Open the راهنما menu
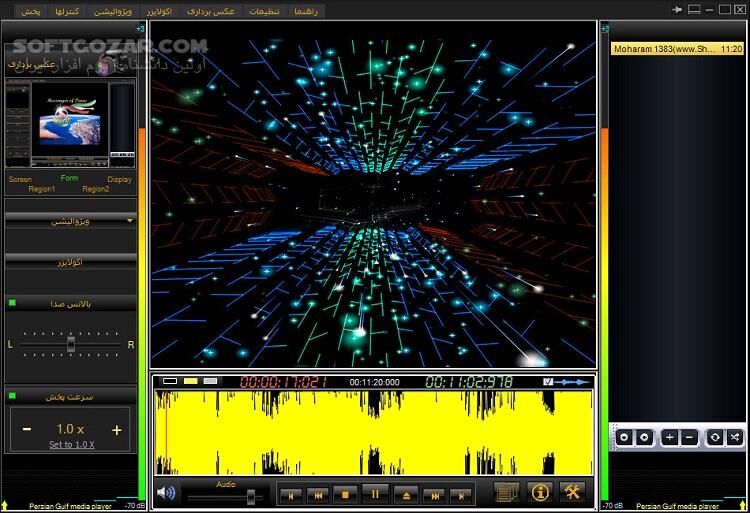 pyautogui.click(x=301, y=10)
